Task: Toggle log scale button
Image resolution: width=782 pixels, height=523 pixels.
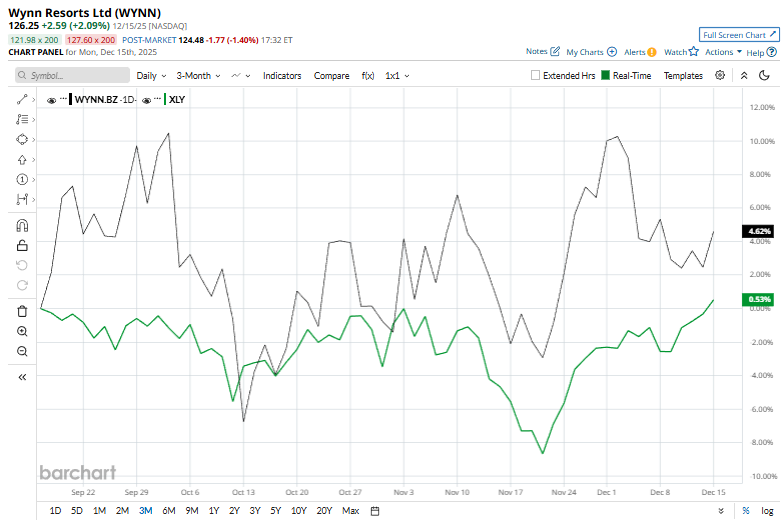Action: click(x=767, y=511)
